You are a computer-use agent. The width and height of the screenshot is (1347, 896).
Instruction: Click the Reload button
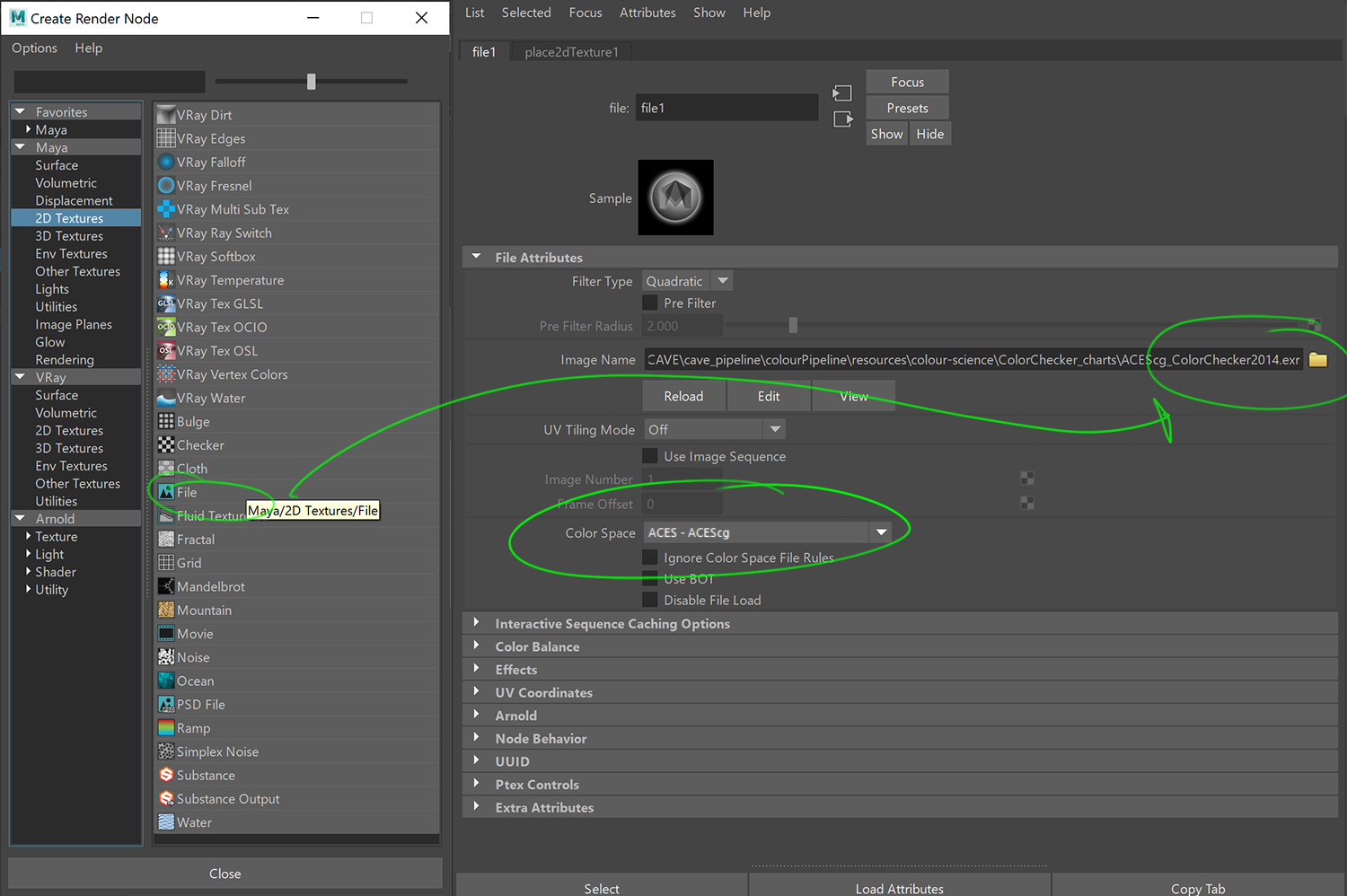683,396
